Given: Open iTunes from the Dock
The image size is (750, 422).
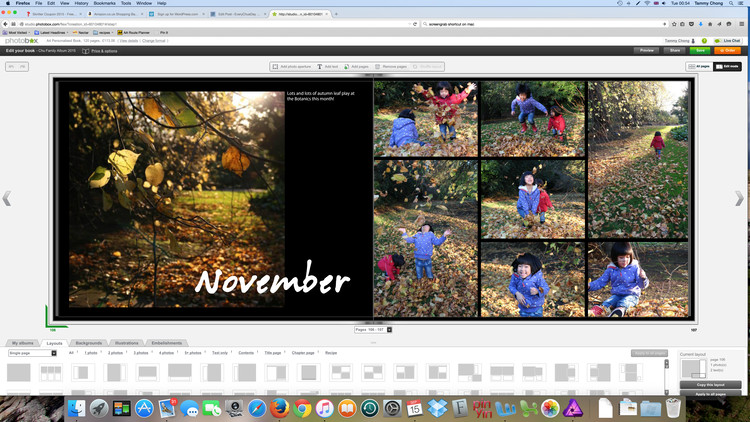Looking at the screenshot, I should pyautogui.click(x=324, y=408).
